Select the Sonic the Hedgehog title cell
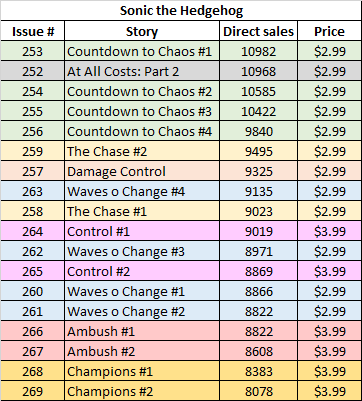This screenshot has width=362, height=401. (x=181, y=11)
